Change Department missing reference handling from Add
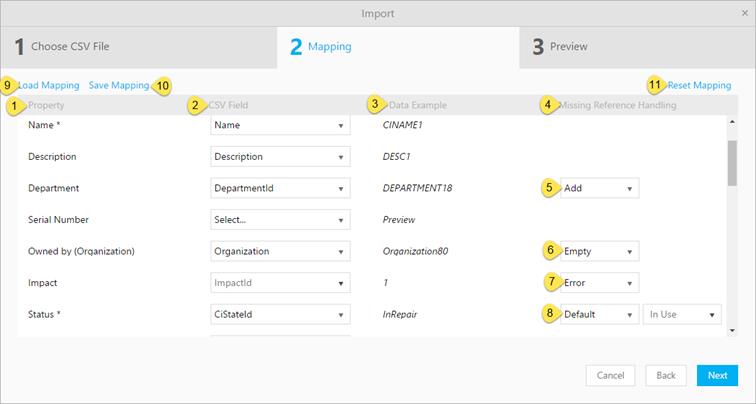The height and width of the screenshot is (404, 756). [x=598, y=188]
